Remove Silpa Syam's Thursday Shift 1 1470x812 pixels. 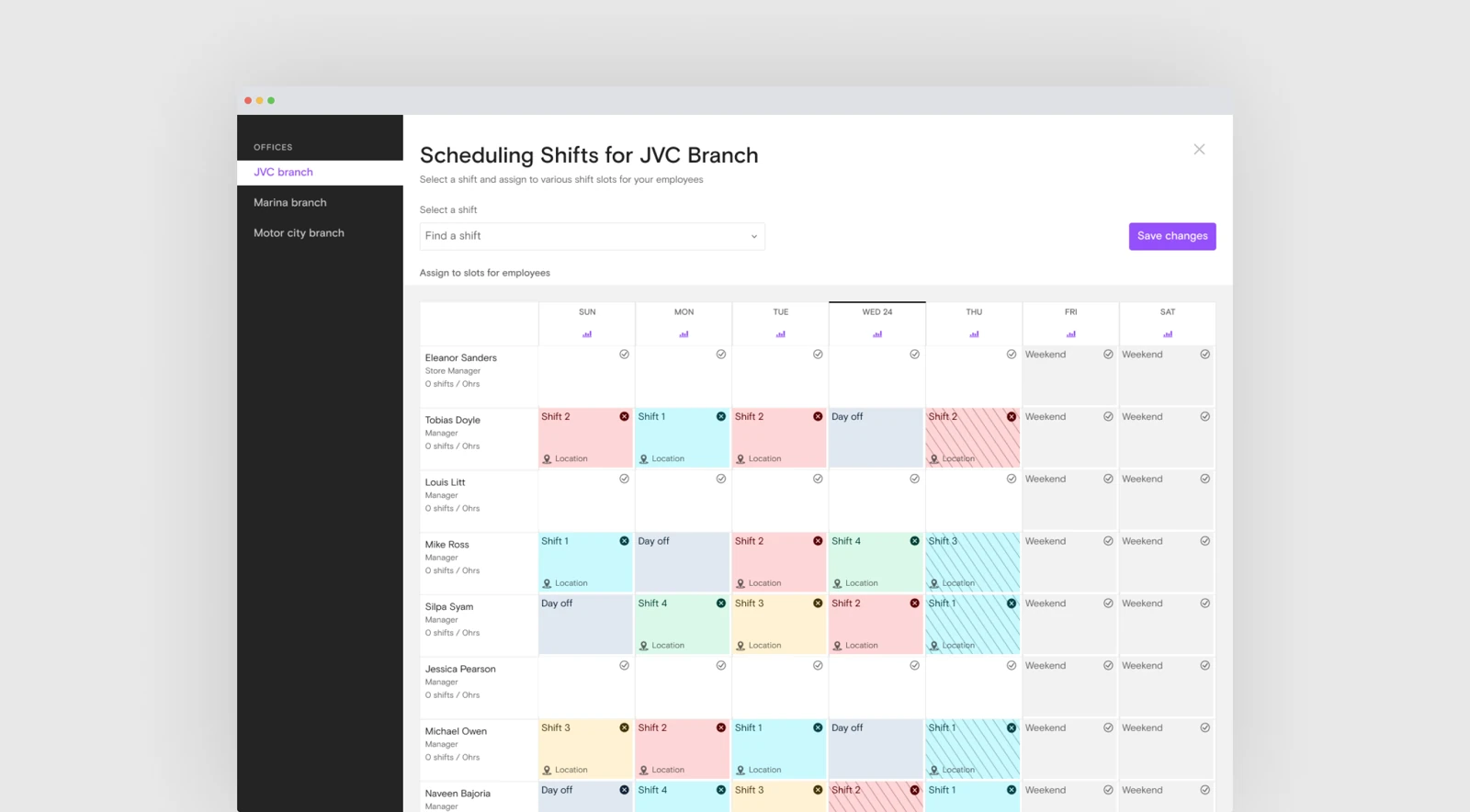click(x=1012, y=603)
